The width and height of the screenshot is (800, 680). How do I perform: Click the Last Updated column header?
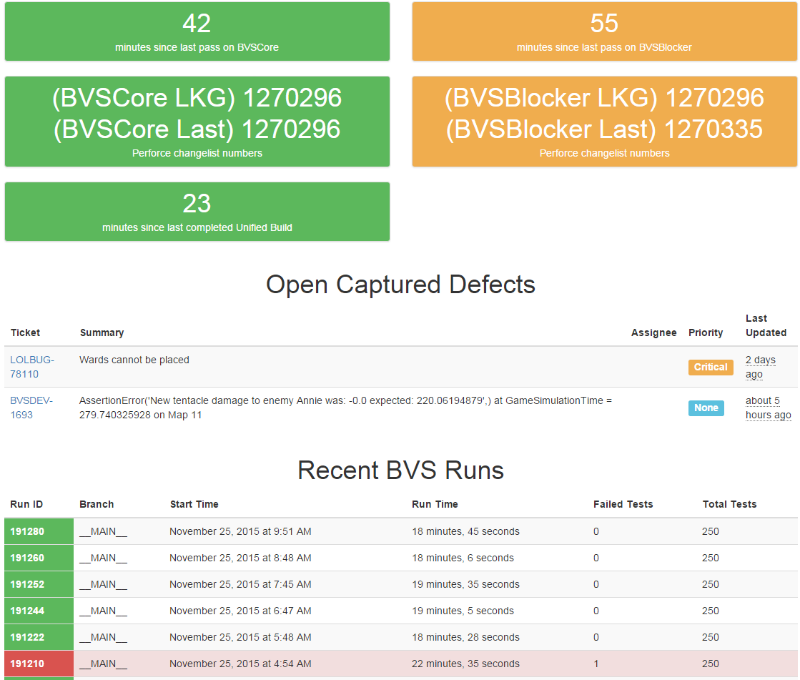[x=766, y=325]
